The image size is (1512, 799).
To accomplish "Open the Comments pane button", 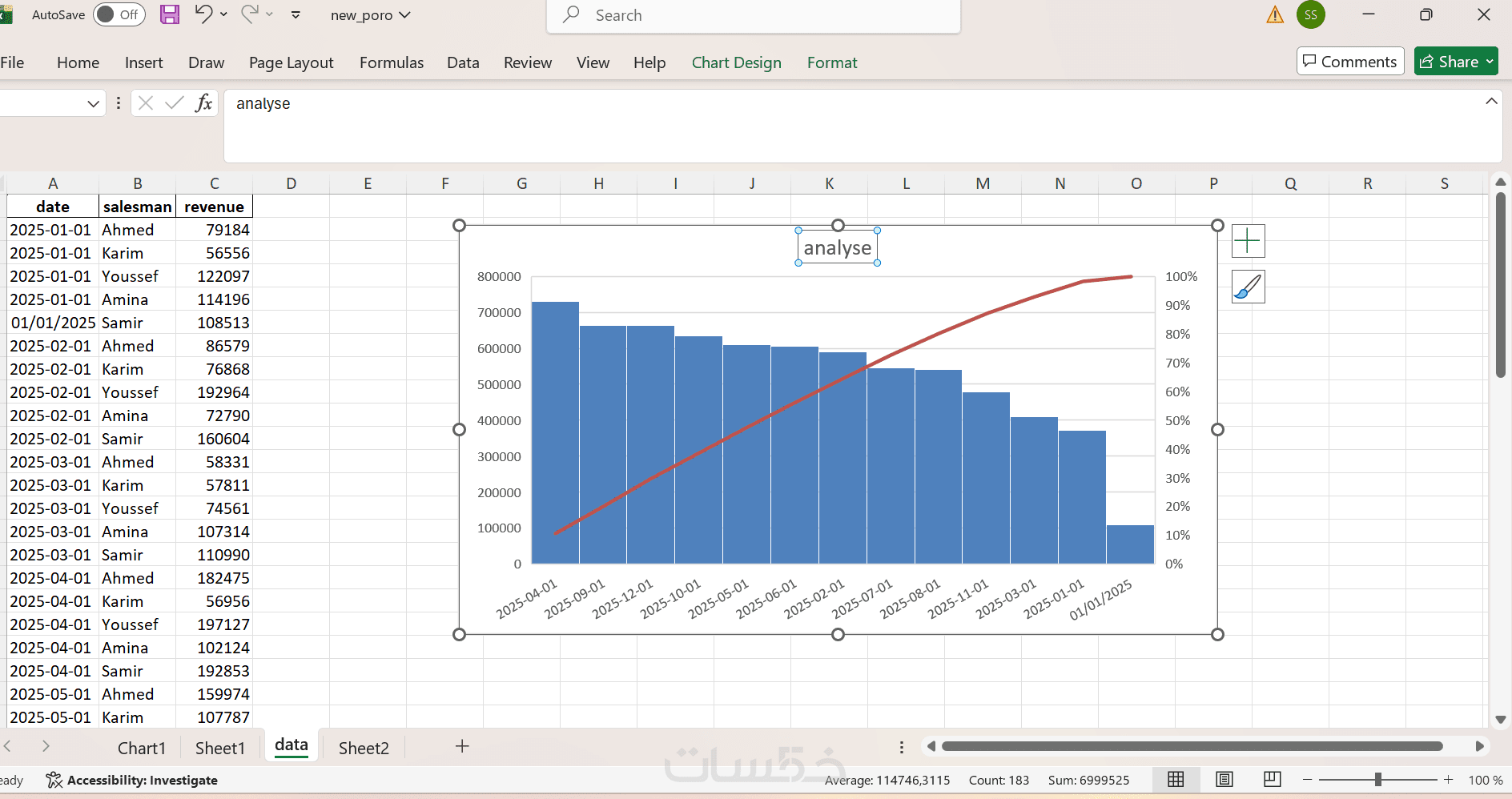I will click(x=1350, y=62).
